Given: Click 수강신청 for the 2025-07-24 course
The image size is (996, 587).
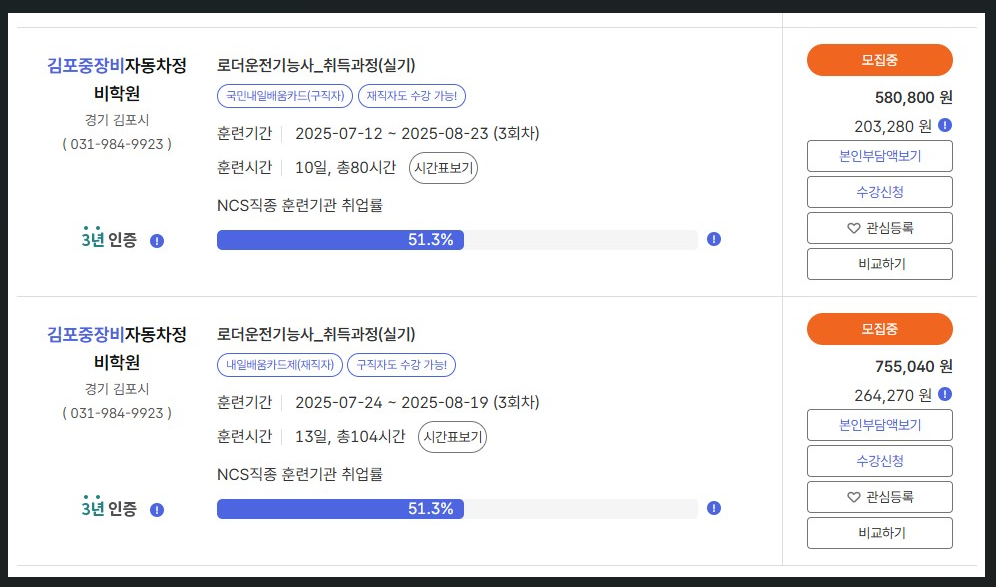Looking at the screenshot, I should (880, 461).
